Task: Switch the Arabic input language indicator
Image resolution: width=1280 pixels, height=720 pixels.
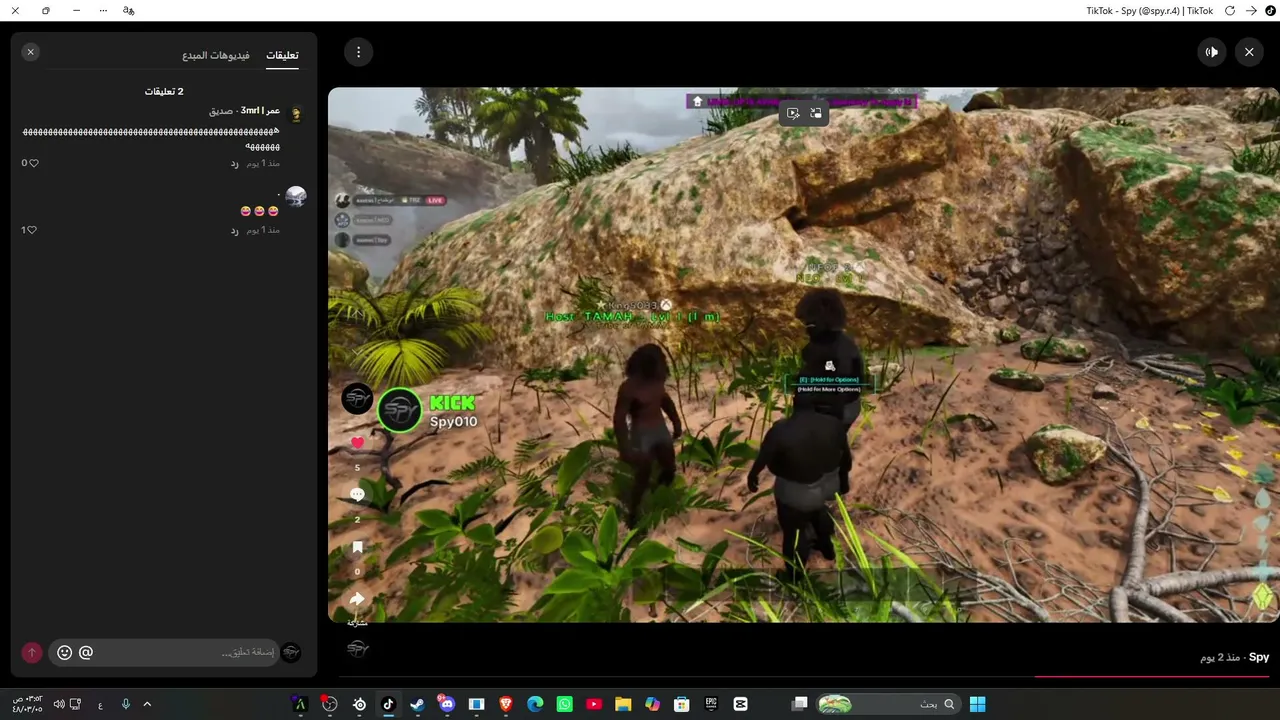Action: (100, 705)
